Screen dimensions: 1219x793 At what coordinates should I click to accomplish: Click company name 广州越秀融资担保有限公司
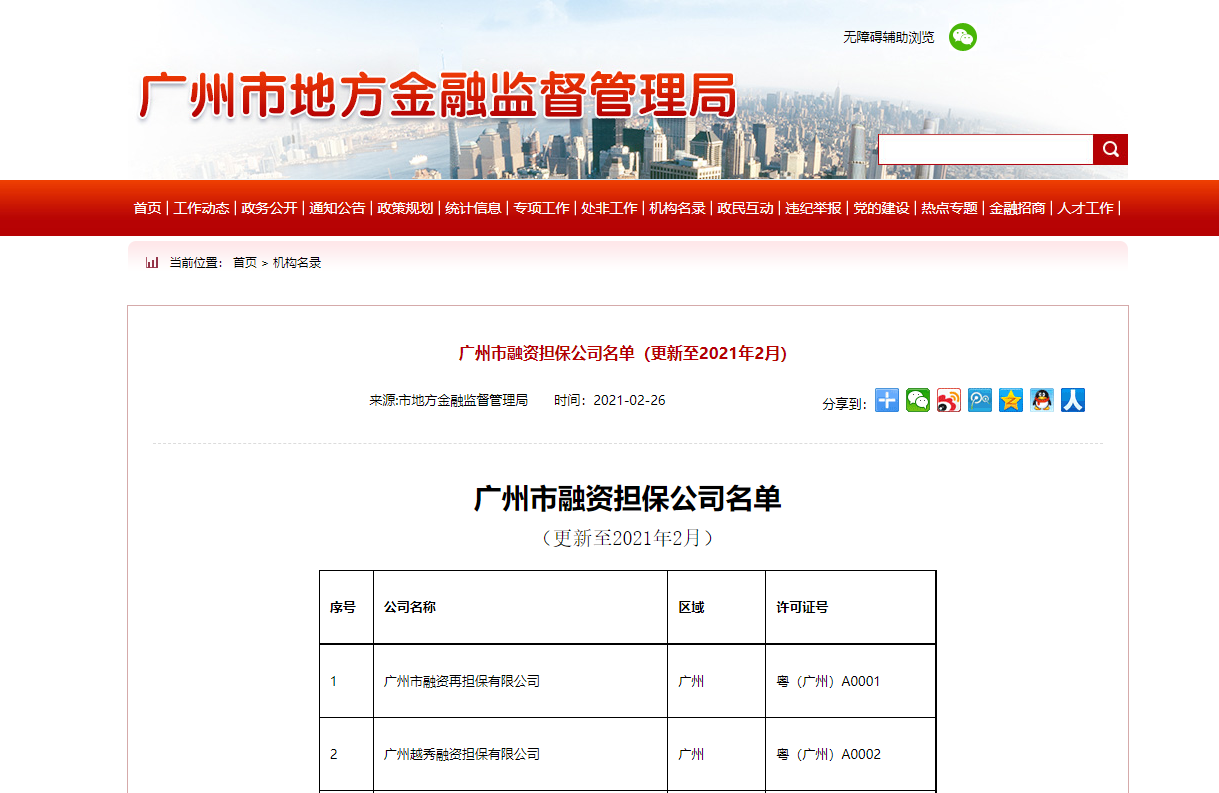pyautogui.click(x=462, y=754)
